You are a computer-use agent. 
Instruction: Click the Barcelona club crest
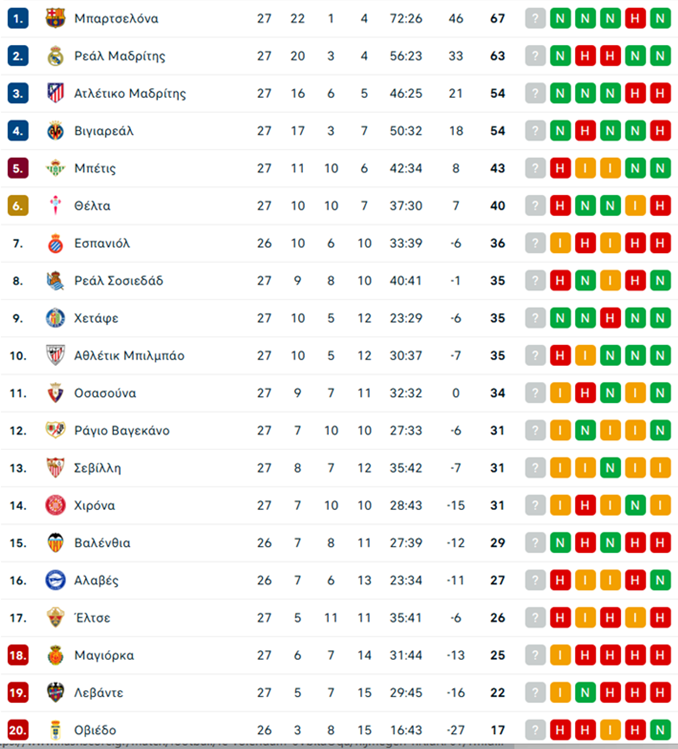coord(55,18)
